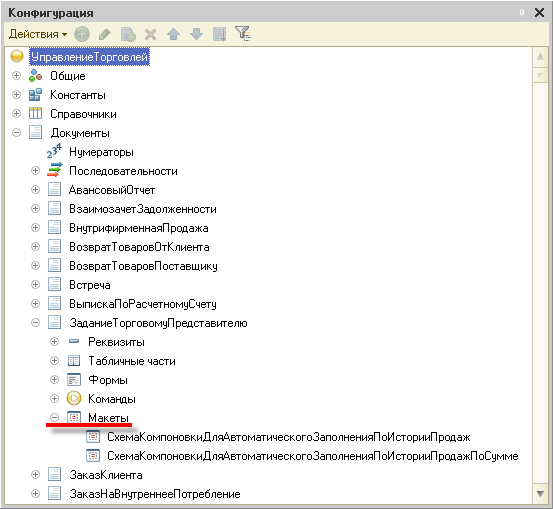Select the Табличные части tree item
This screenshot has width=553, height=509.
tap(132, 361)
